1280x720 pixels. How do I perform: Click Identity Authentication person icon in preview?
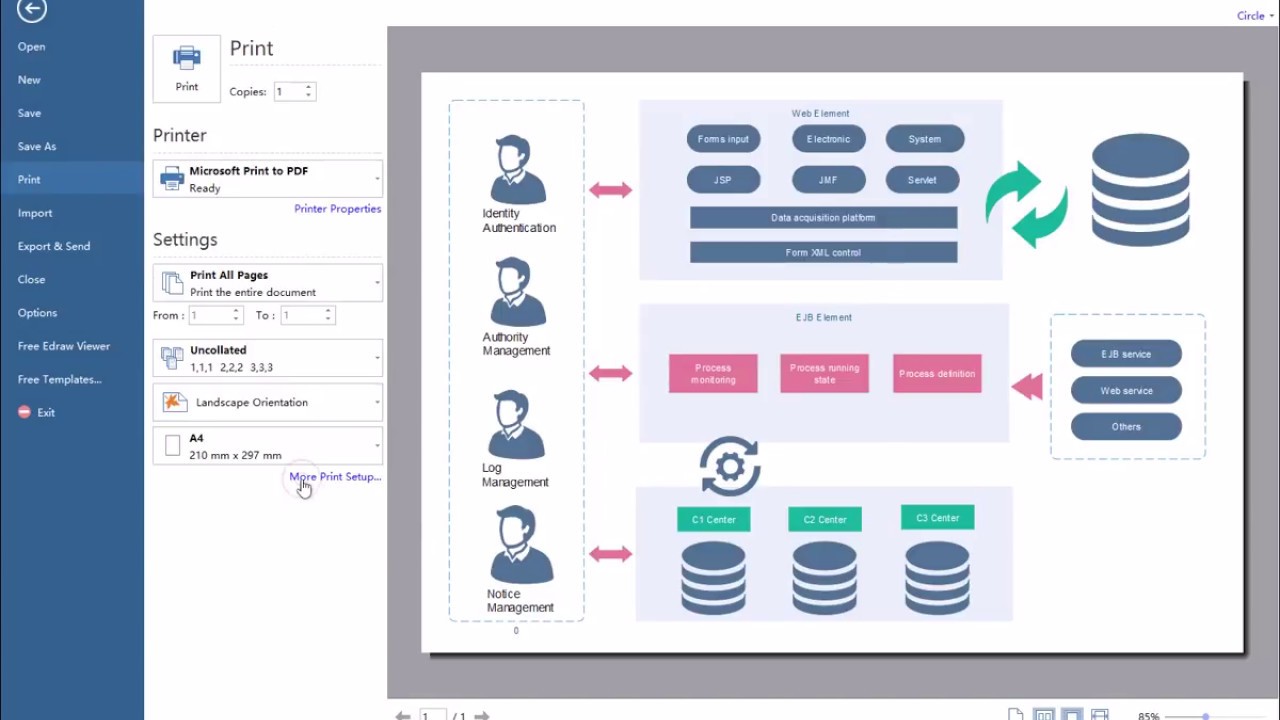[x=518, y=169]
